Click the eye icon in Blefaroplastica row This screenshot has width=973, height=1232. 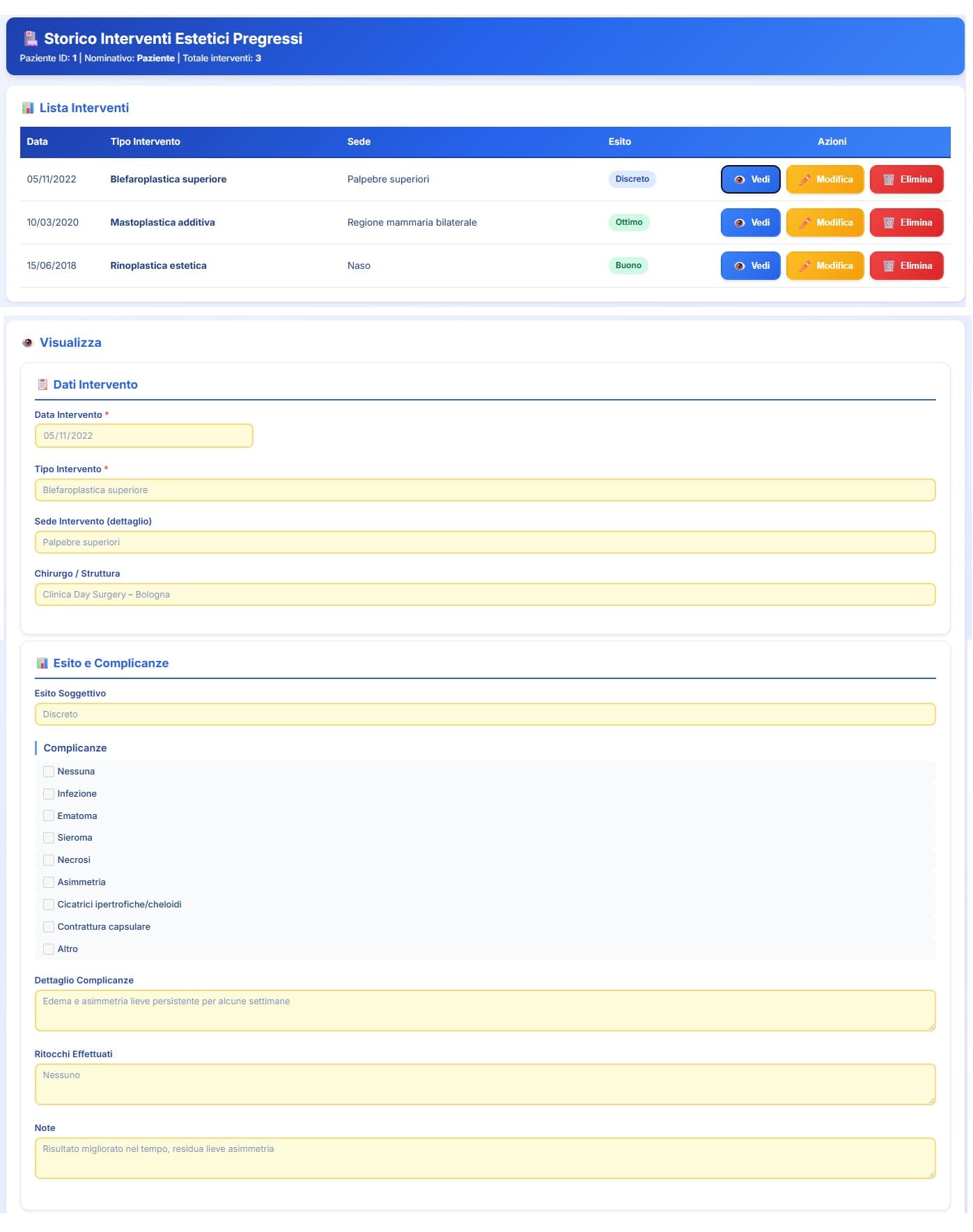pos(740,180)
